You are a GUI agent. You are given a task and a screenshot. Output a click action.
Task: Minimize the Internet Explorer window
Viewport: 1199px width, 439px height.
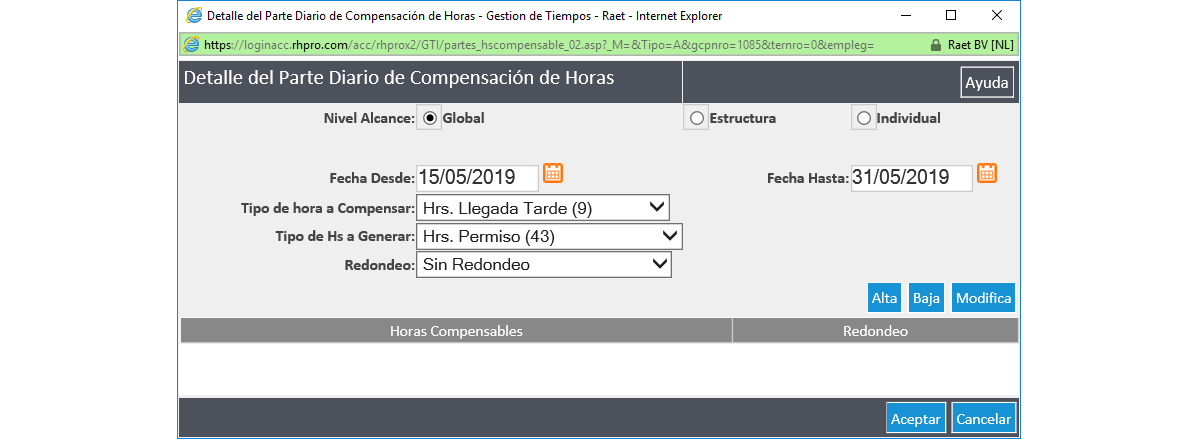(905, 15)
